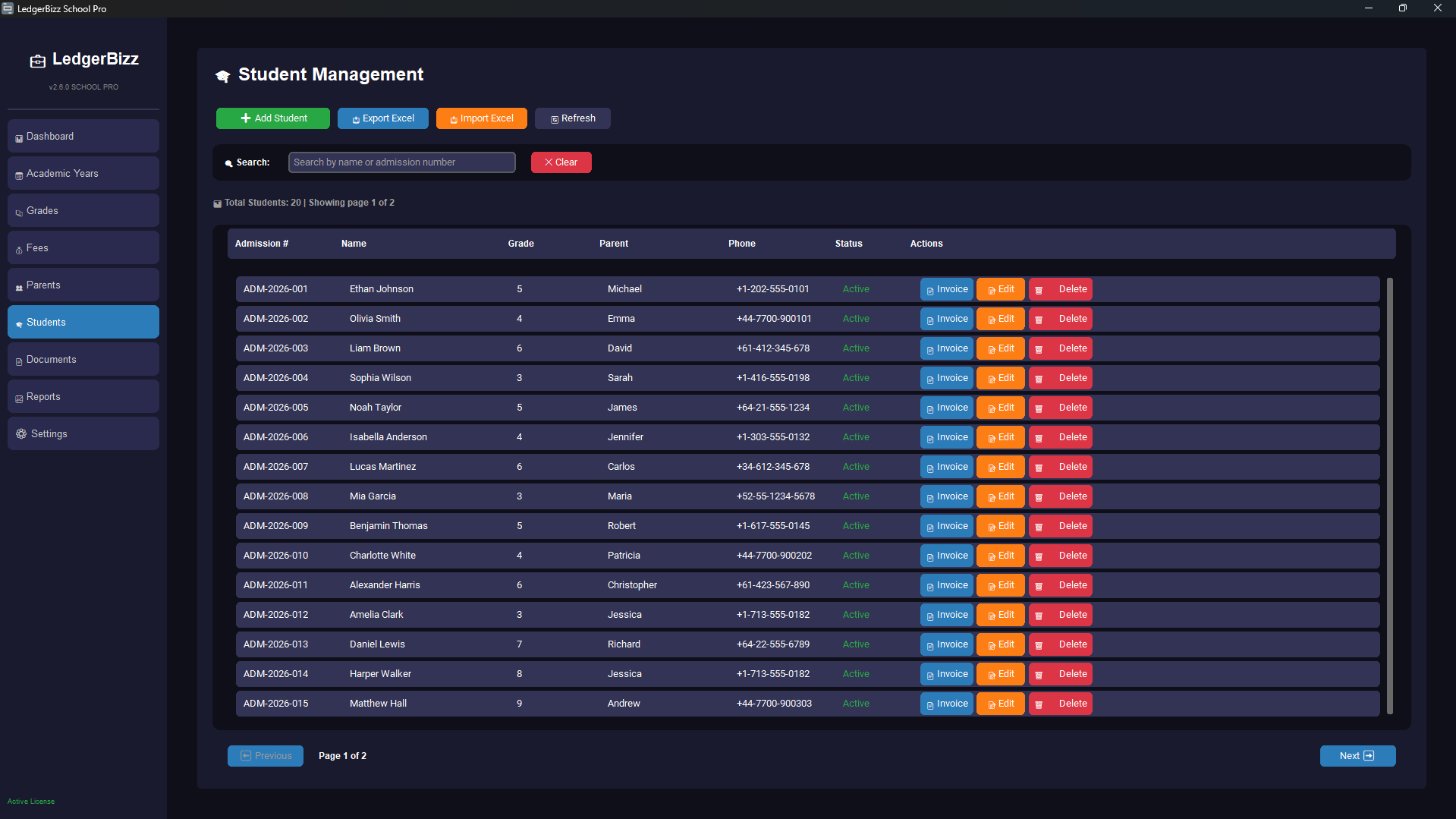Click phone number +64-21-555-1234
The width and height of the screenshot is (1456, 819).
773,408
